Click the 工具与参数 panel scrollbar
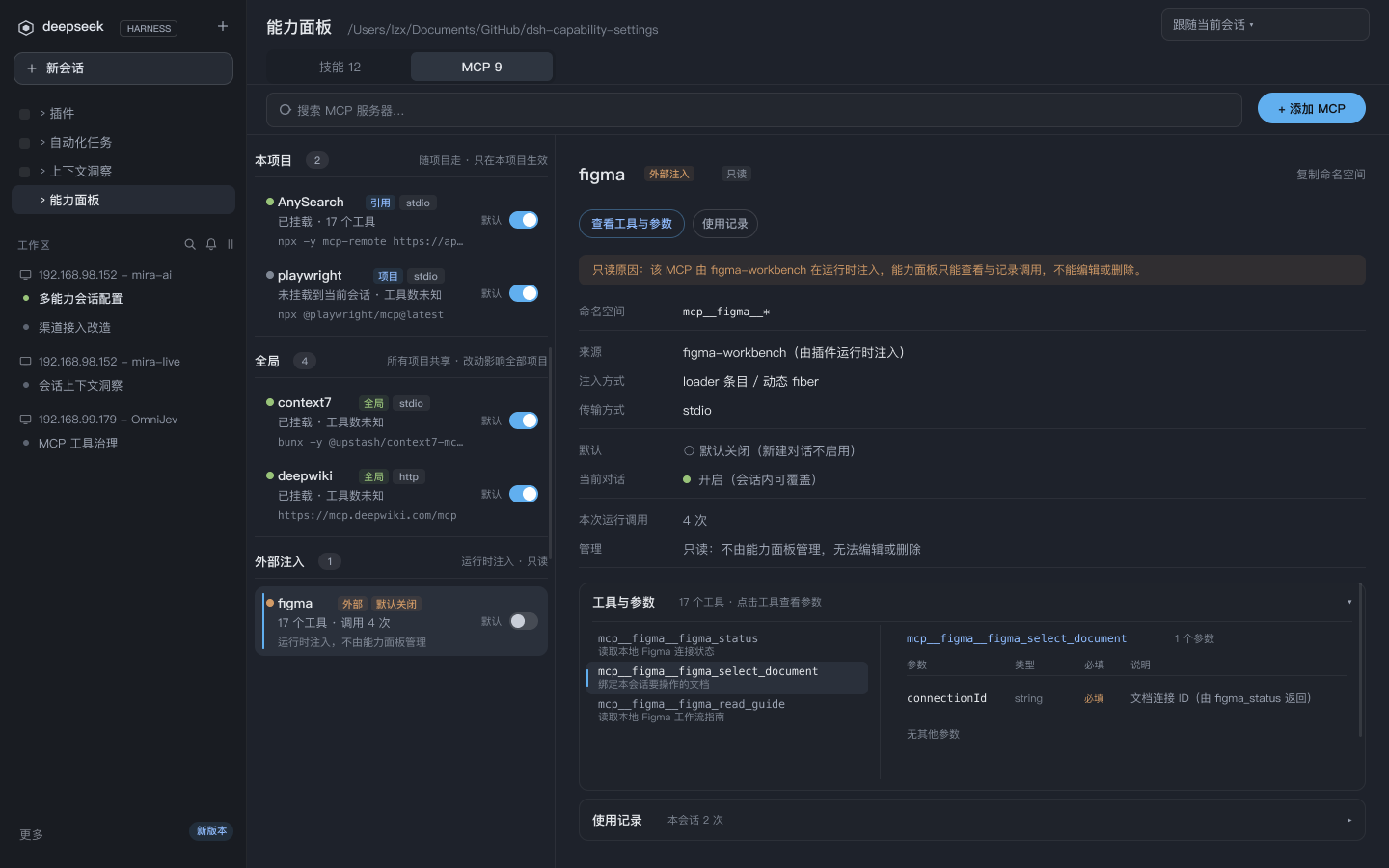The height and width of the screenshot is (868, 1389). (1360, 661)
